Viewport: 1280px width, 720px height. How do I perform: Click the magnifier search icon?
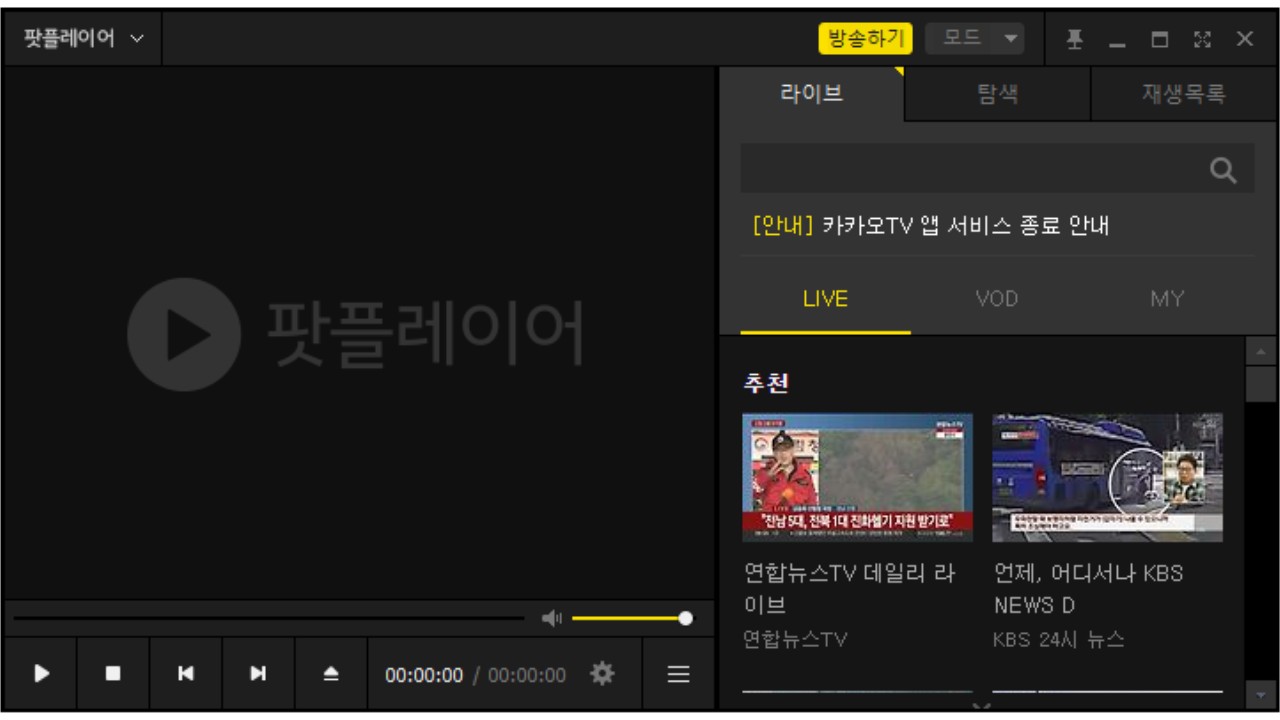point(1223,170)
